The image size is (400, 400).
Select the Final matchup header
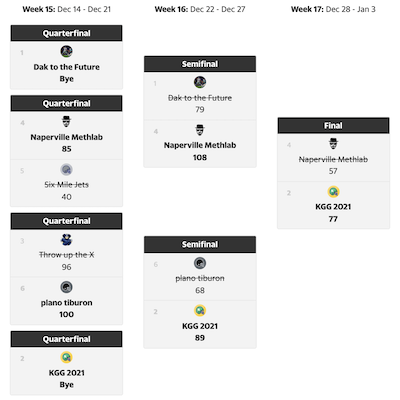click(x=333, y=126)
